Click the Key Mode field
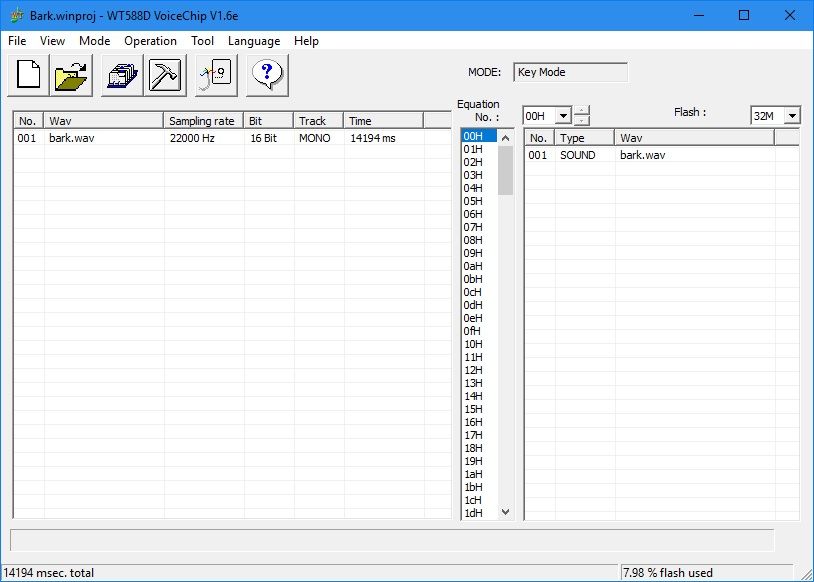This screenshot has width=814, height=582. [x=570, y=72]
